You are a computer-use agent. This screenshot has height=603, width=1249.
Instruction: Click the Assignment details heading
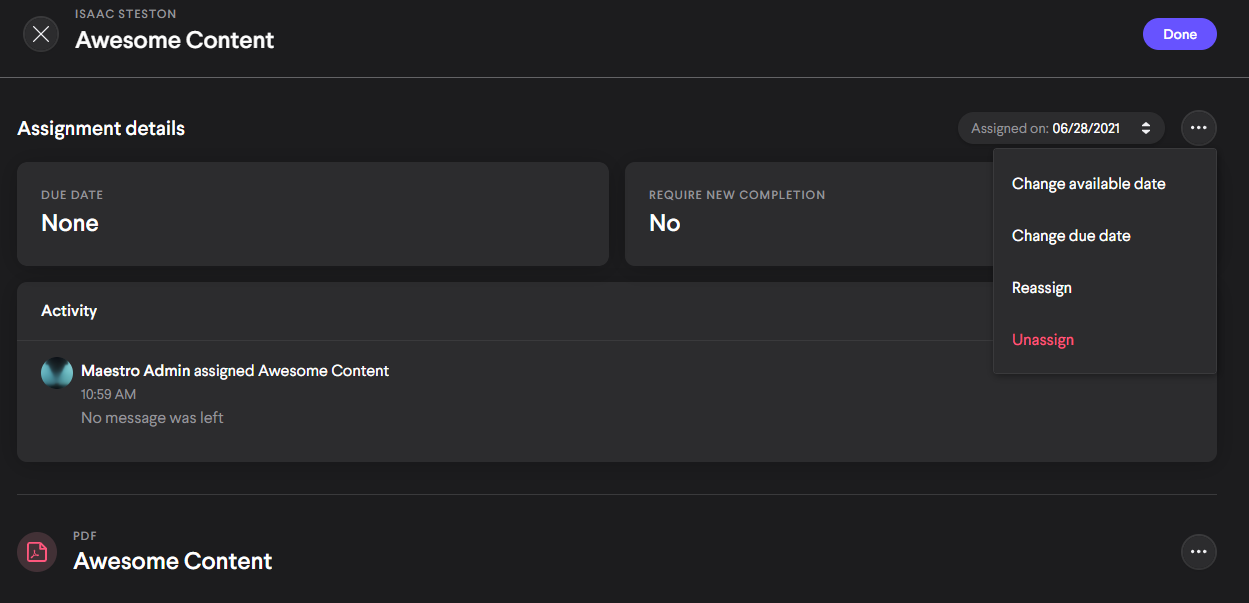click(101, 128)
